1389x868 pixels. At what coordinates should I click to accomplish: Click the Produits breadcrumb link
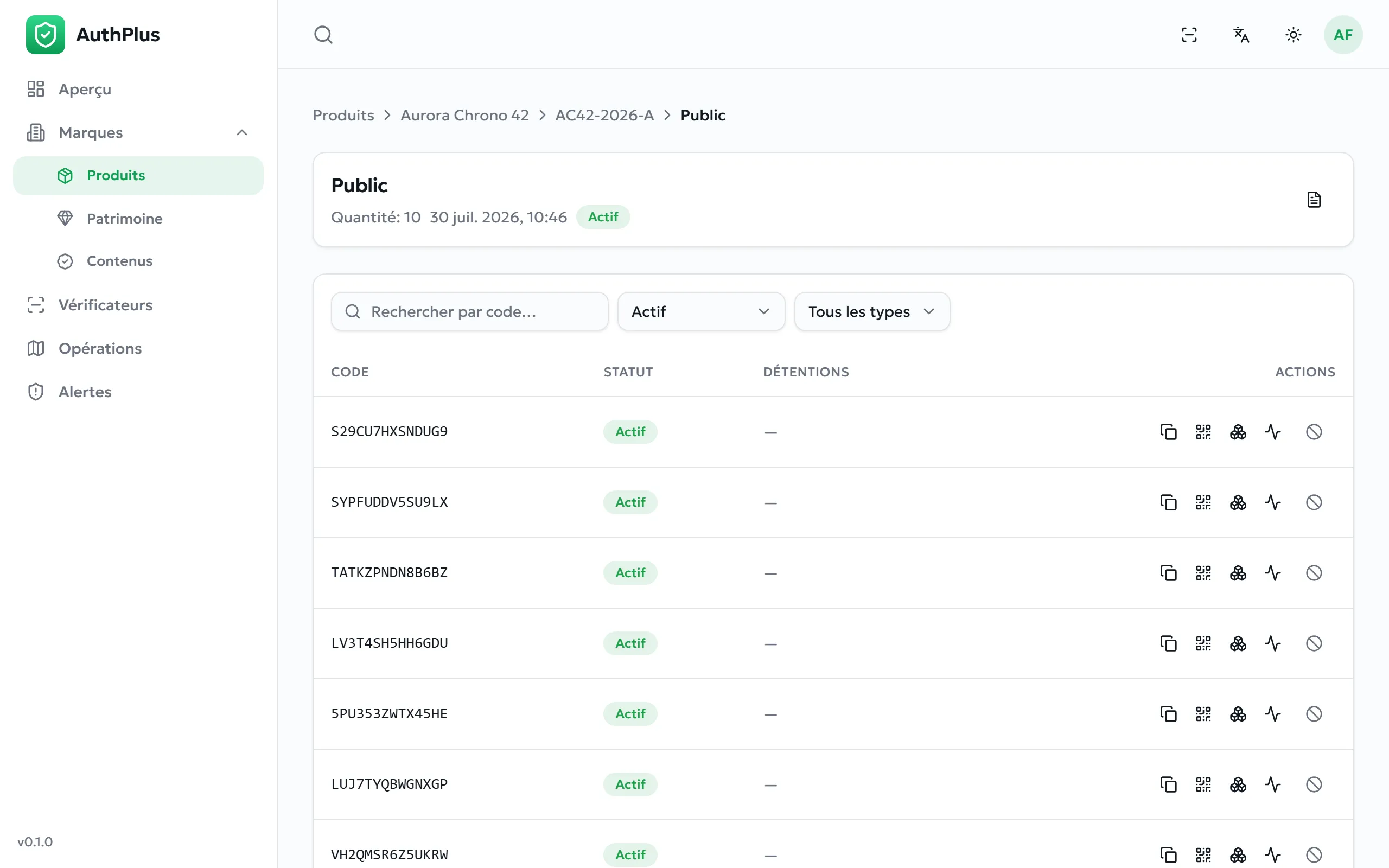coord(343,116)
